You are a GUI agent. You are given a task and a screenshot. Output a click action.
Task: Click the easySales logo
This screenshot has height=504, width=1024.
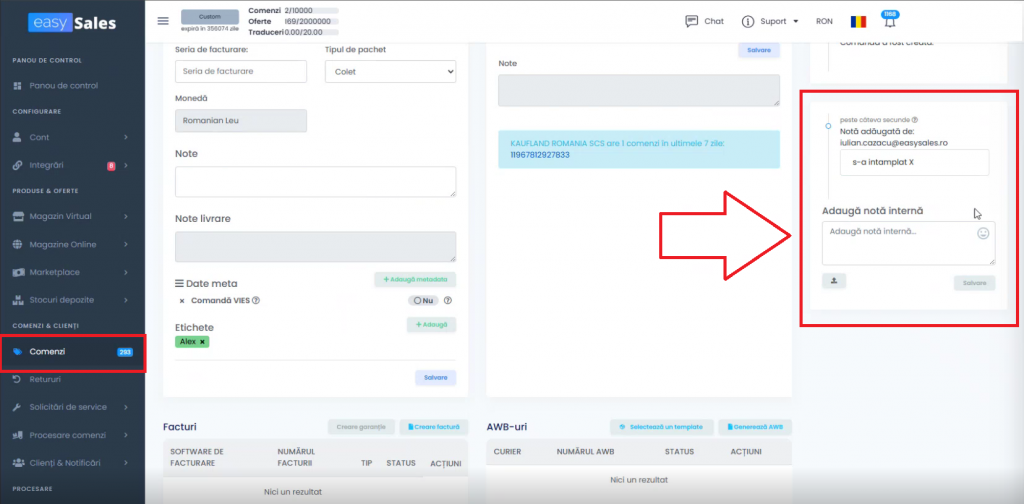click(x=72, y=23)
